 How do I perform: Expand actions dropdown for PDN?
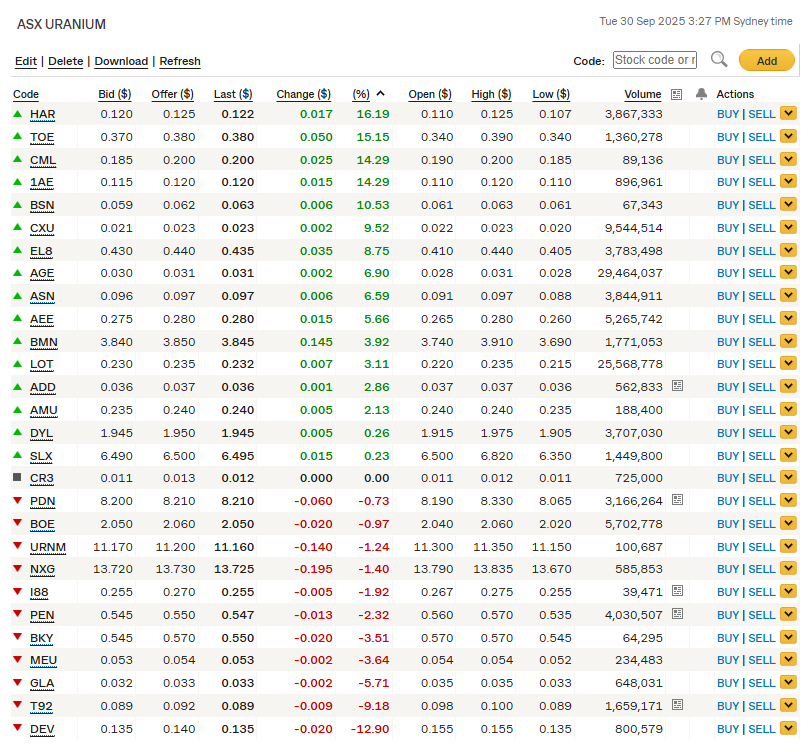pos(788,500)
